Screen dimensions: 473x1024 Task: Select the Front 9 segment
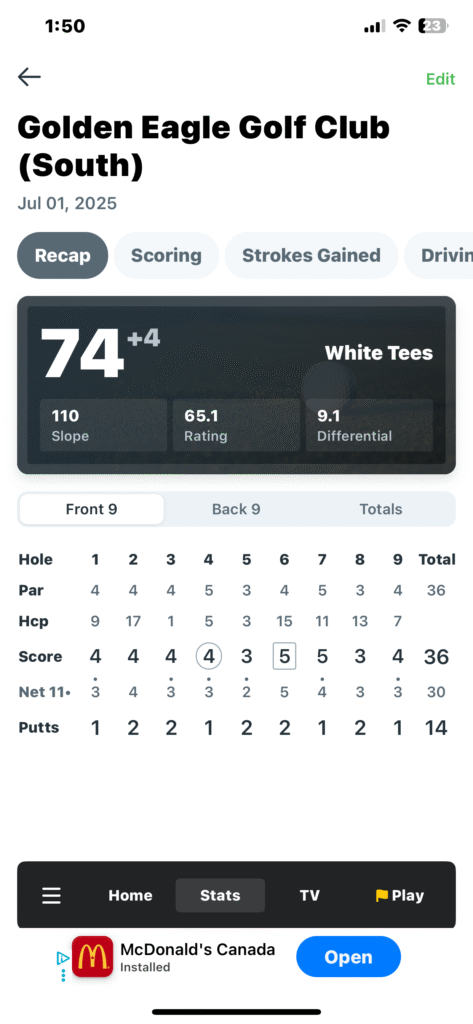point(91,509)
